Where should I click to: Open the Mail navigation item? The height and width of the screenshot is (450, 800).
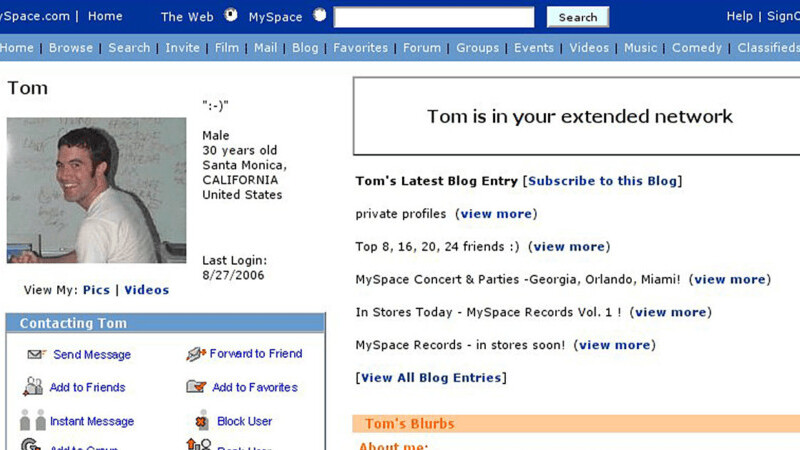(x=265, y=48)
